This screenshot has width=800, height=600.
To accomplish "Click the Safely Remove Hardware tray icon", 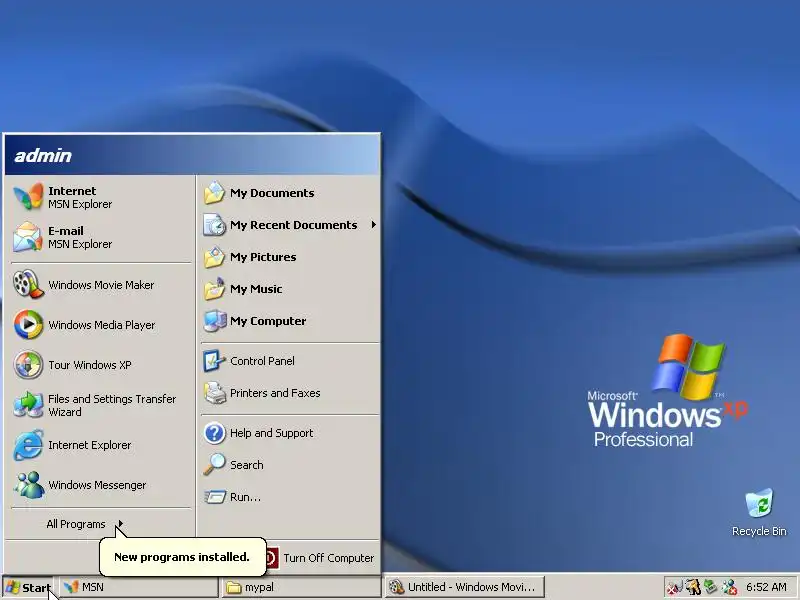I will pyautogui.click(x=710, y=587).
